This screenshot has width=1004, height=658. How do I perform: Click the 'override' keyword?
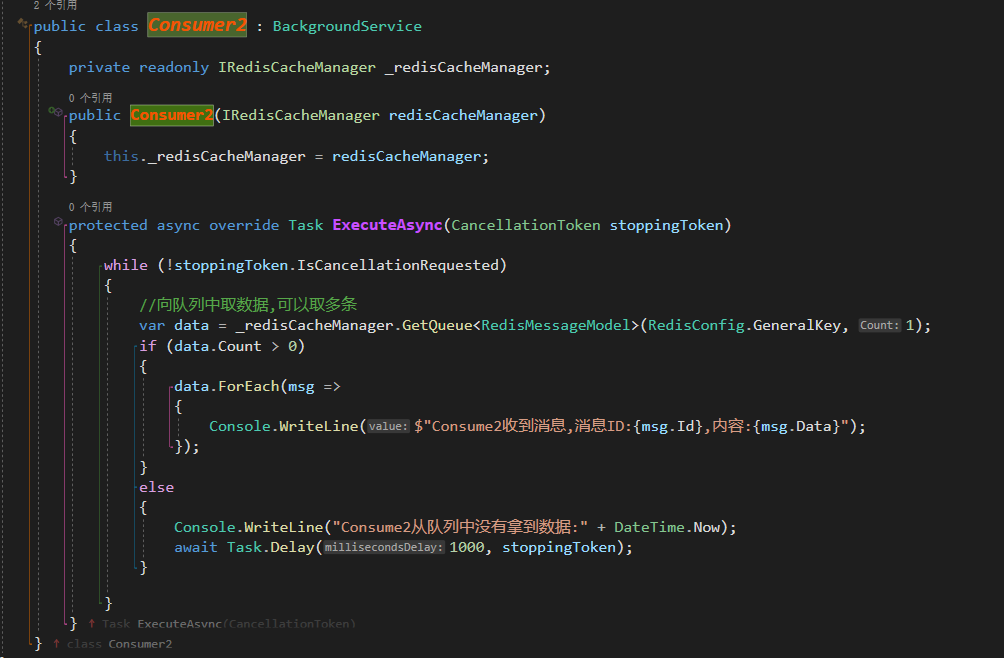point(244,225)
